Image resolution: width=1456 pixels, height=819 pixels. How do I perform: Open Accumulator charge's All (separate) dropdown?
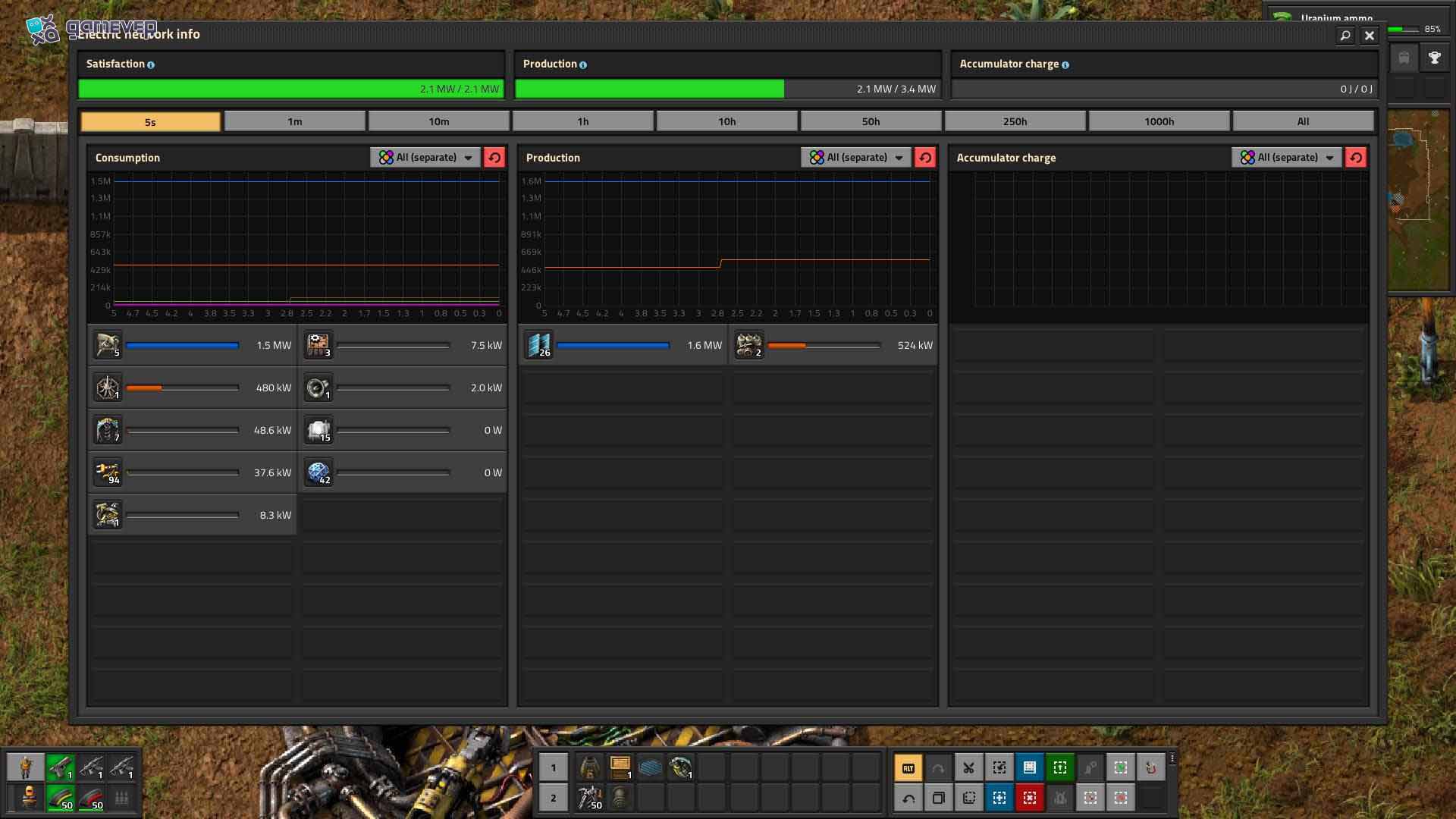[1287, 157]
